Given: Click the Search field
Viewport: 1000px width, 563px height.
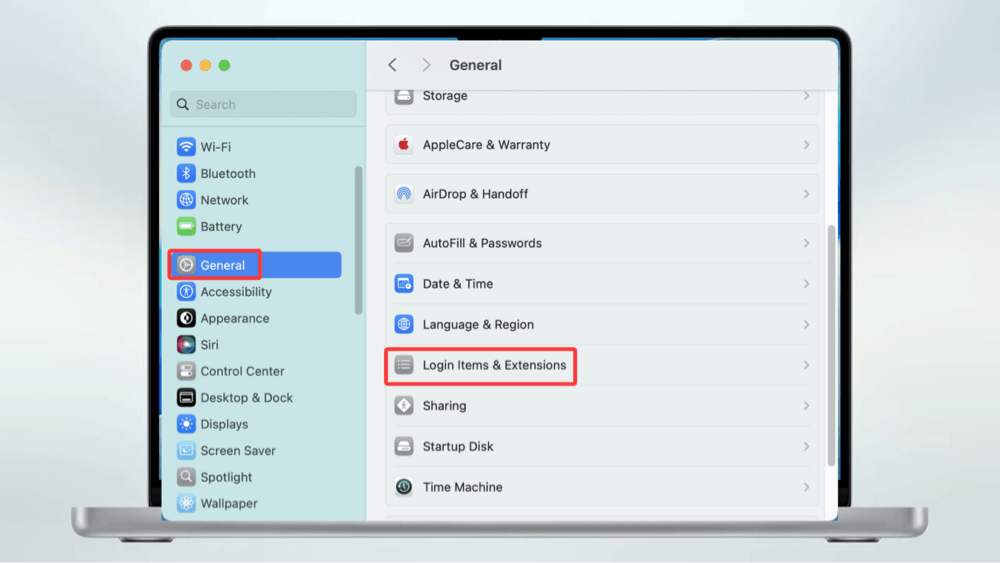Looking at the screenshot, I should coord(263,104).
